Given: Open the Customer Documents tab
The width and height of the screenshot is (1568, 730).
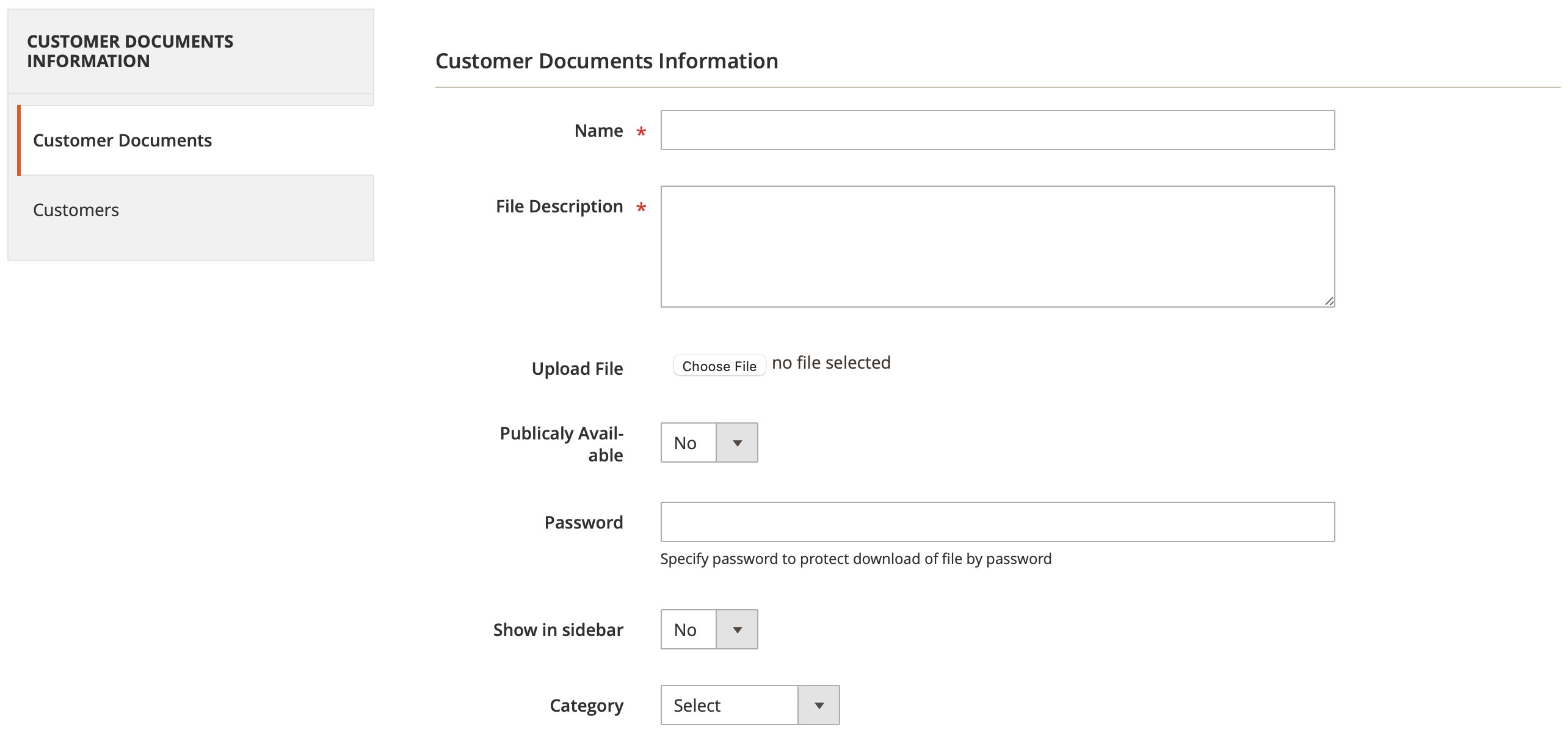Looking at the screenshot, I should [195, 140].
